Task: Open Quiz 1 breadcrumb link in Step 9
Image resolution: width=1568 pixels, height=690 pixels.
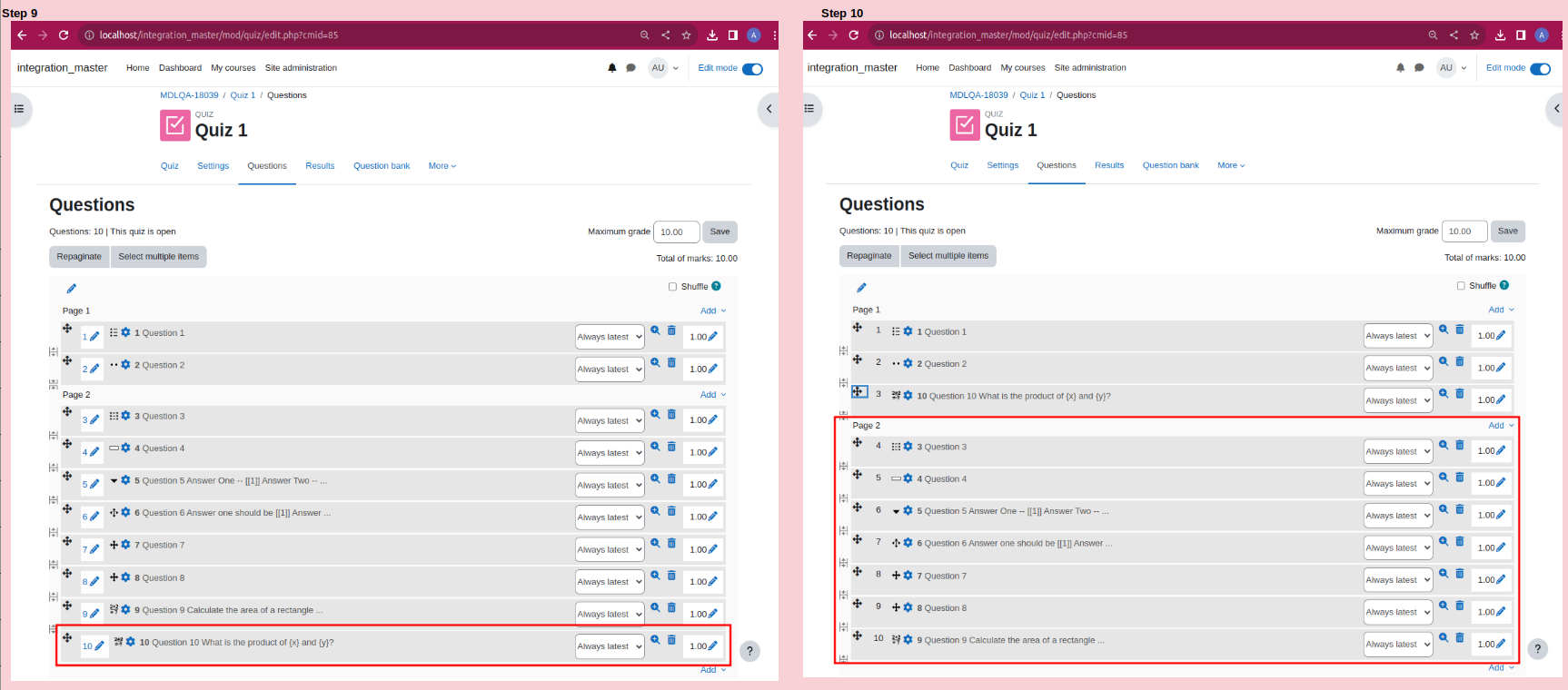Action: pyautogui.click(x=243, y=95)
